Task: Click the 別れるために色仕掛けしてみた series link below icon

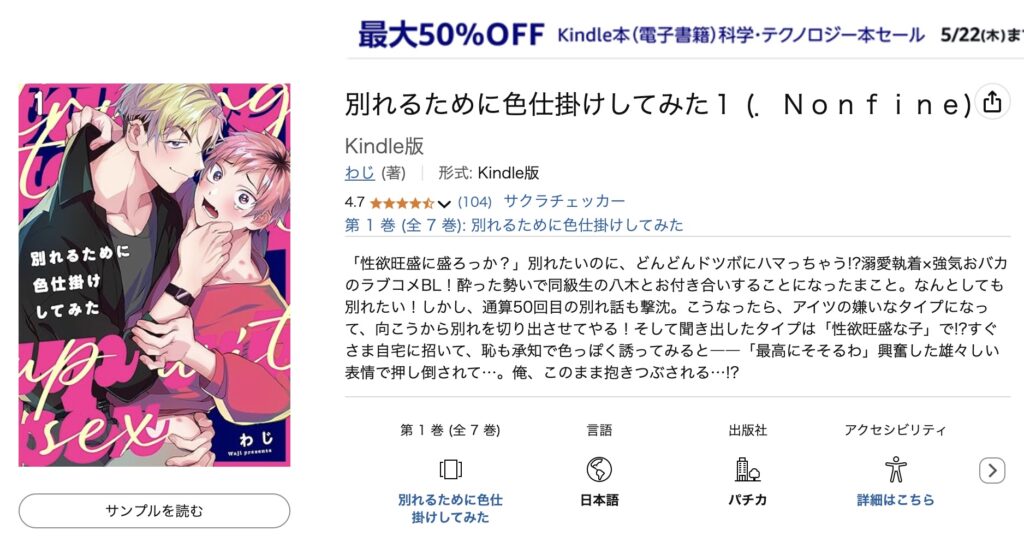Action: (x=451, y=509)
